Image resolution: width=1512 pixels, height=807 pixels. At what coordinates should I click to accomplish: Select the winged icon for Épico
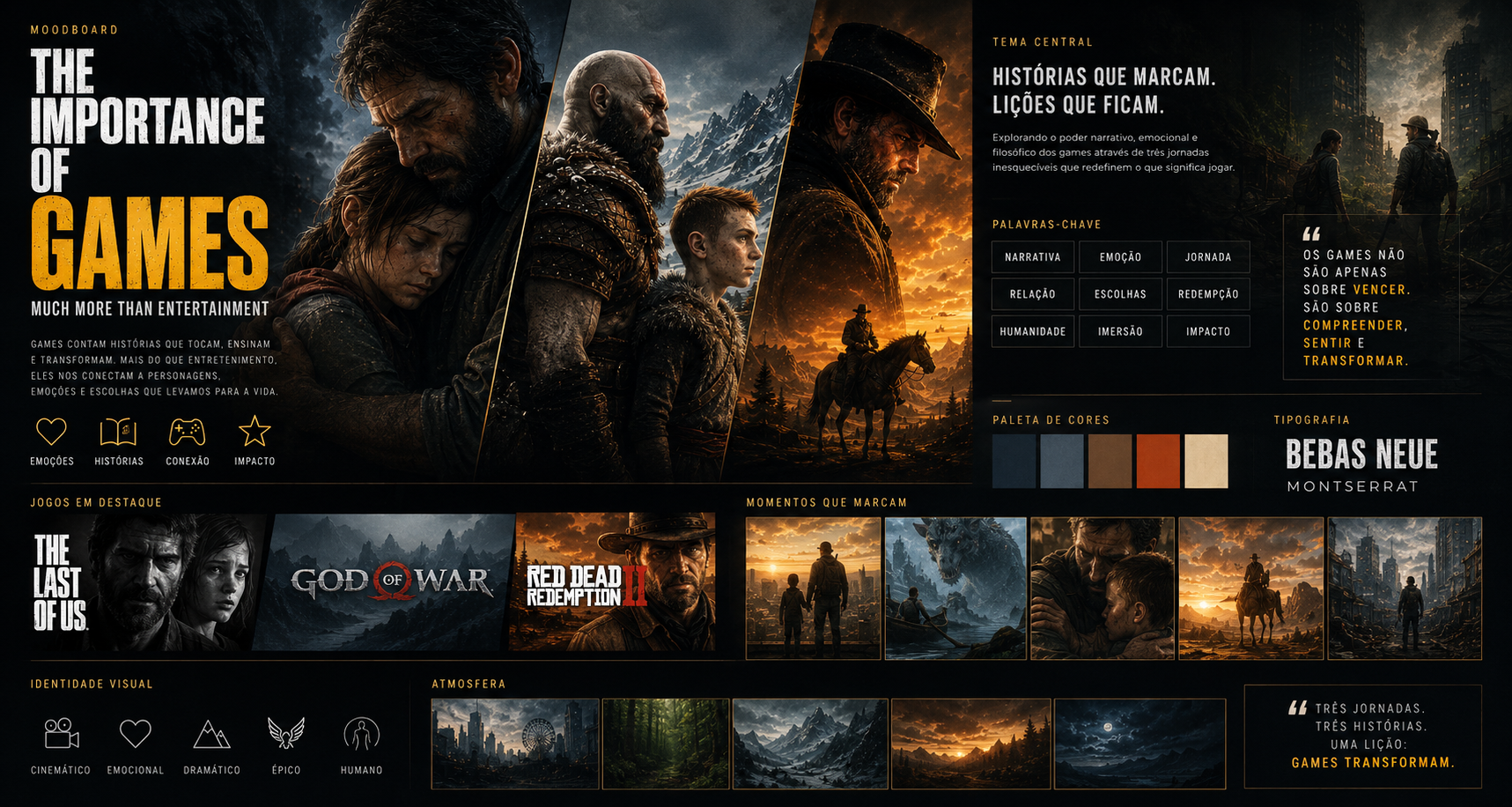pyautogui.click(x=286, y=732)
